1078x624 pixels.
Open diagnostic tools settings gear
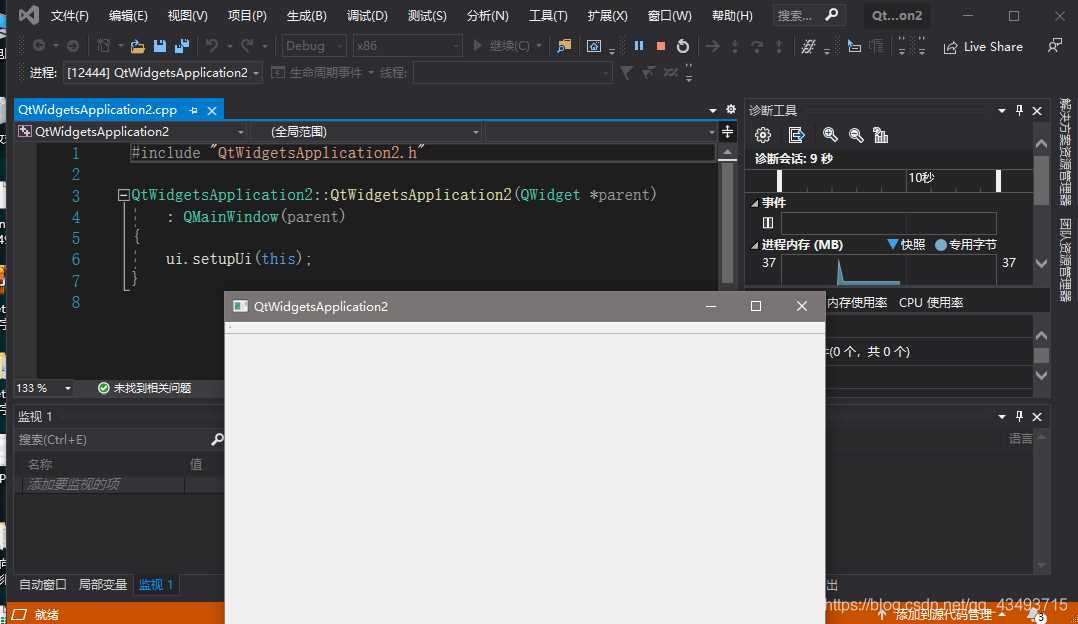point(763,135)
